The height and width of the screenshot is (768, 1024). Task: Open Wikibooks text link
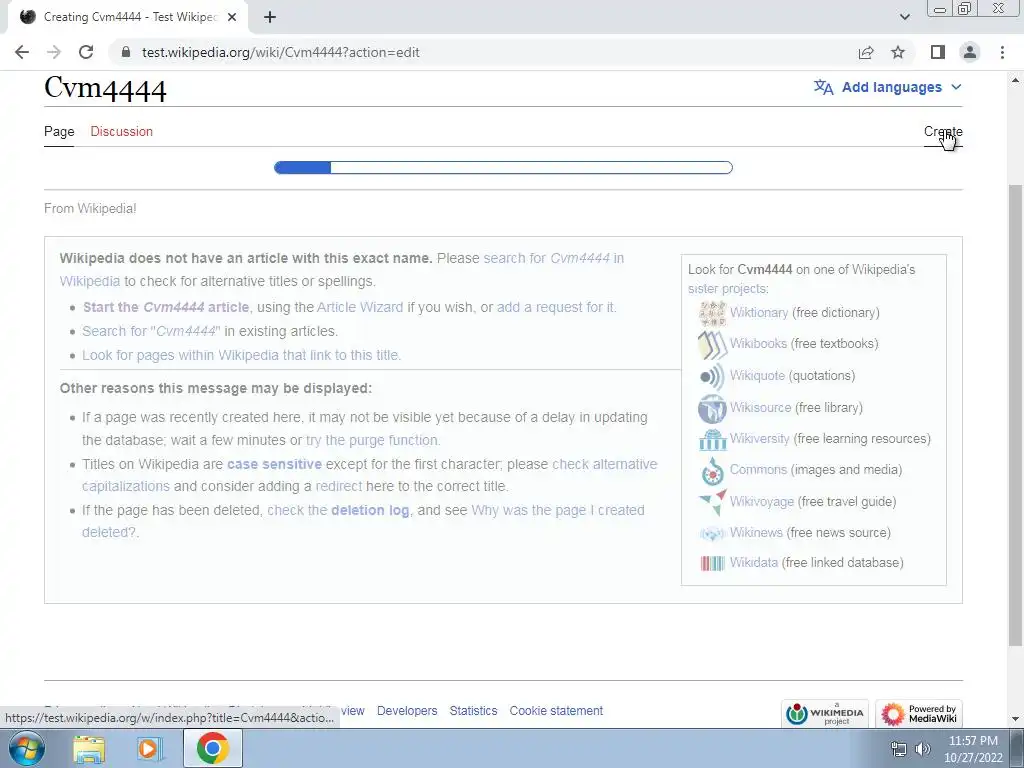(758, 344)
